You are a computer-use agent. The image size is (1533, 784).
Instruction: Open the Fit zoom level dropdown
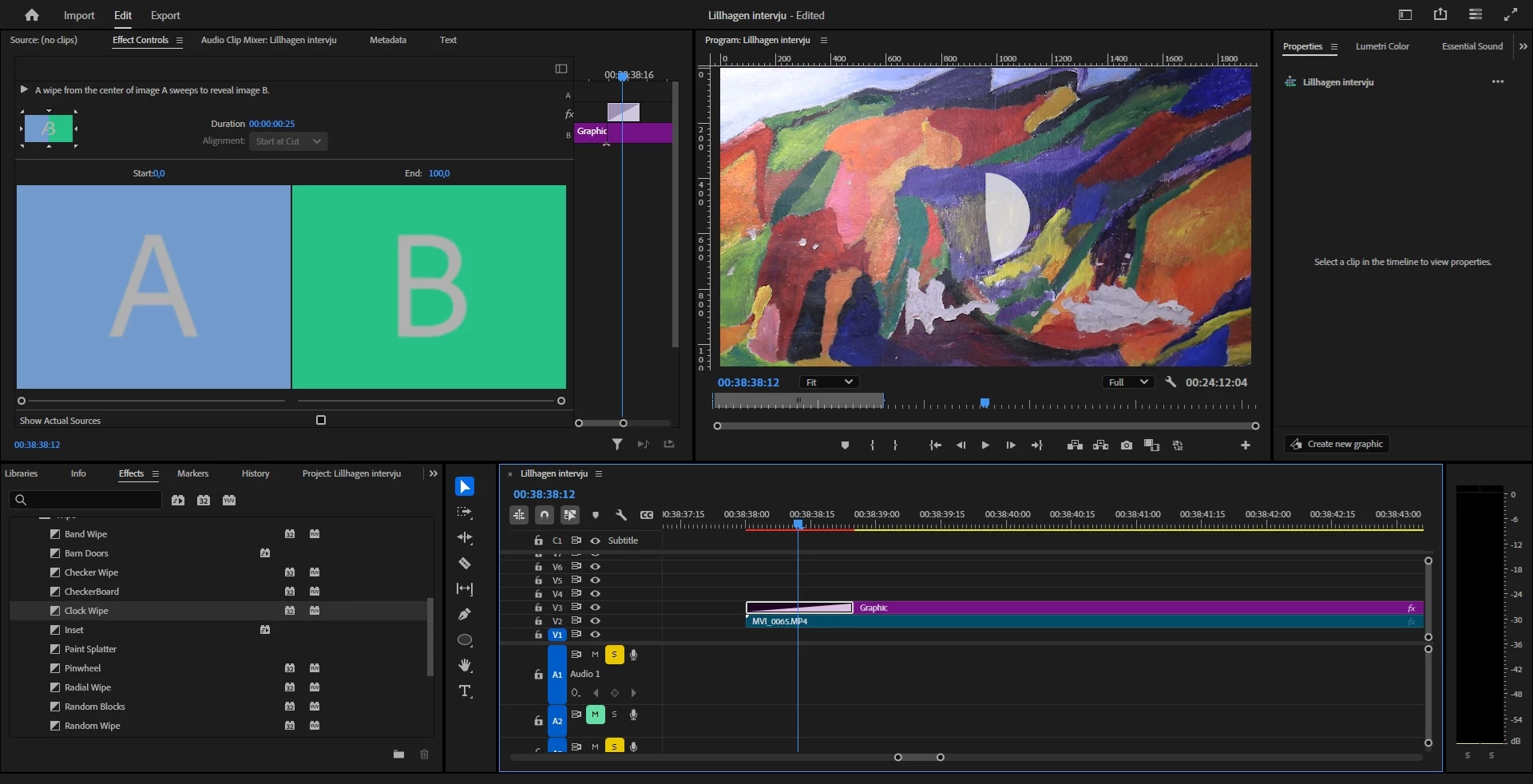pos(829,382)
